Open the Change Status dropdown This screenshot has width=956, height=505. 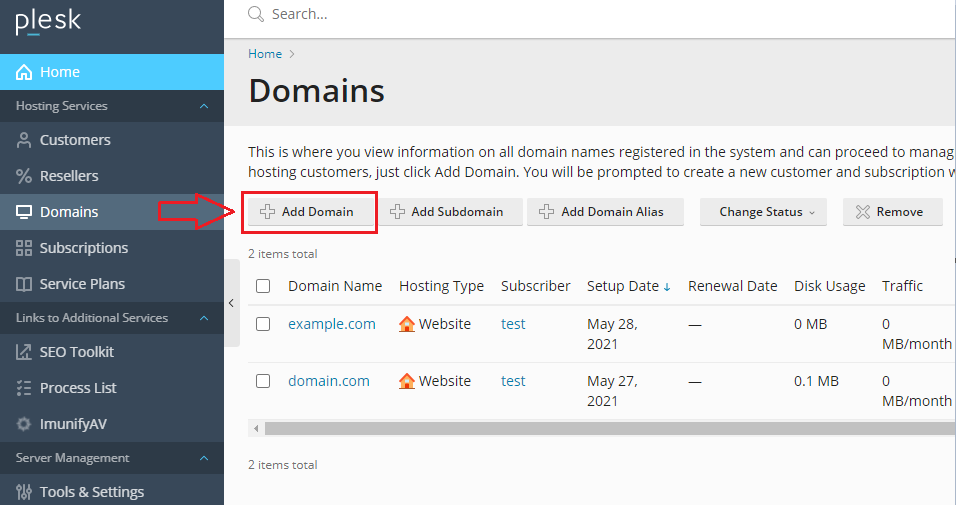(x=763, y=212)
